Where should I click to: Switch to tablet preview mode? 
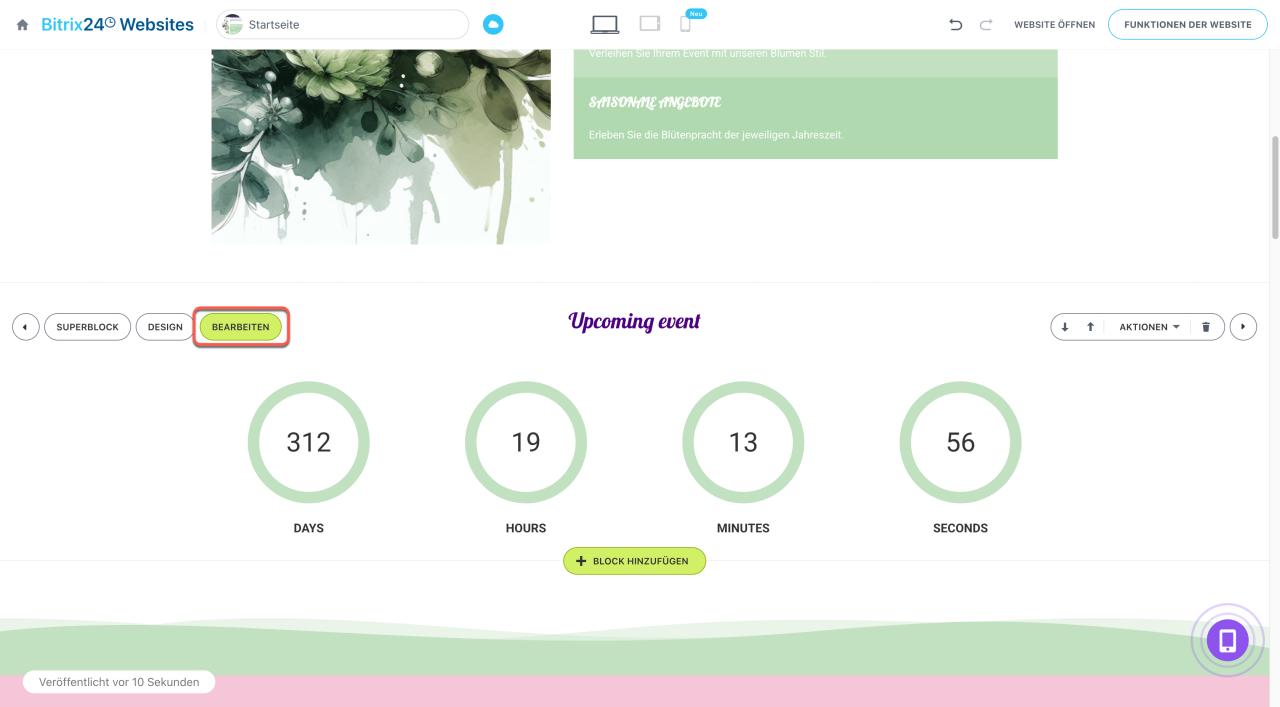650,24
